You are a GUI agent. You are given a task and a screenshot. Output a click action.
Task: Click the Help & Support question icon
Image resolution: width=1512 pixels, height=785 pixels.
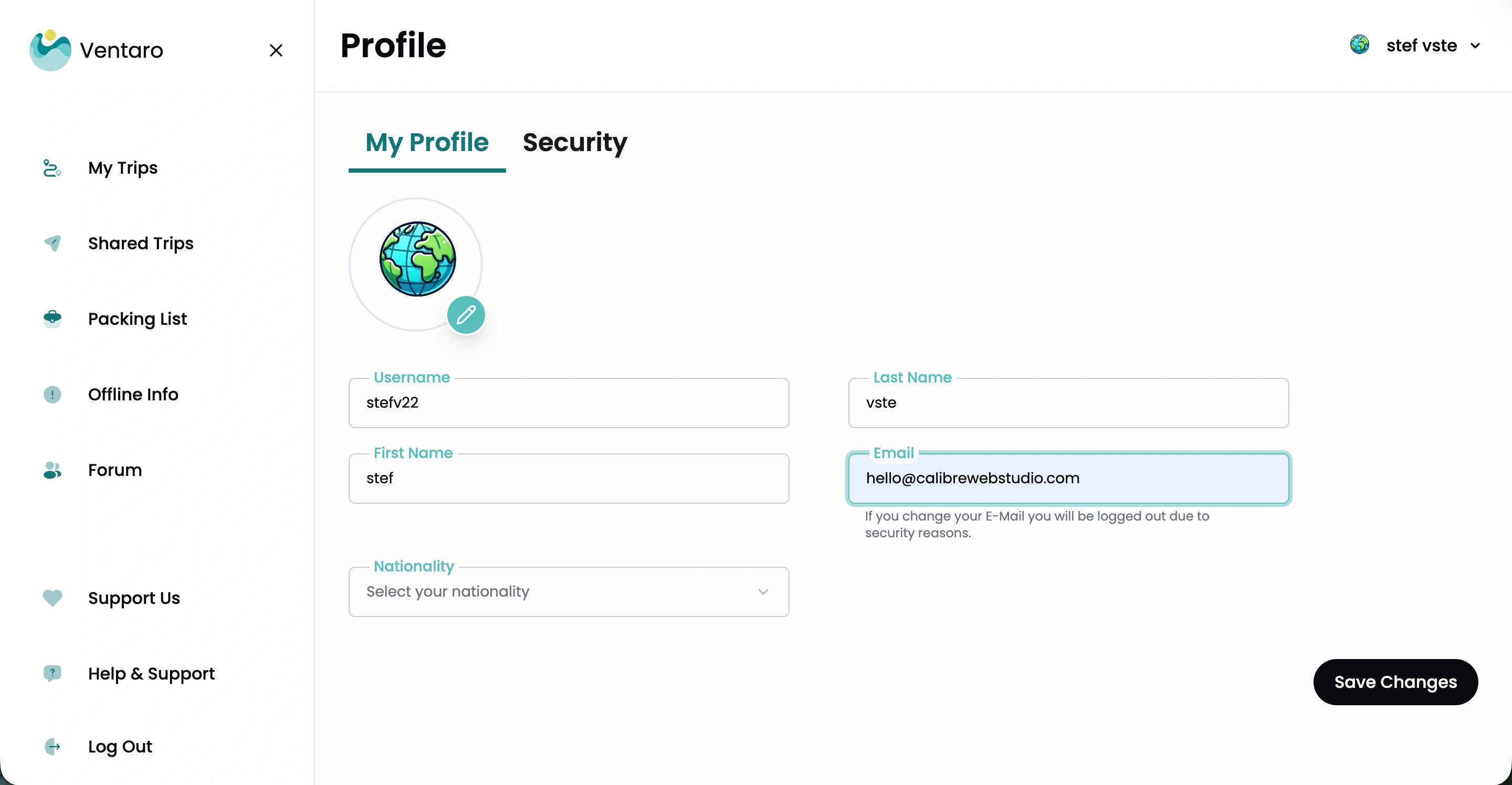pos(52,673)
